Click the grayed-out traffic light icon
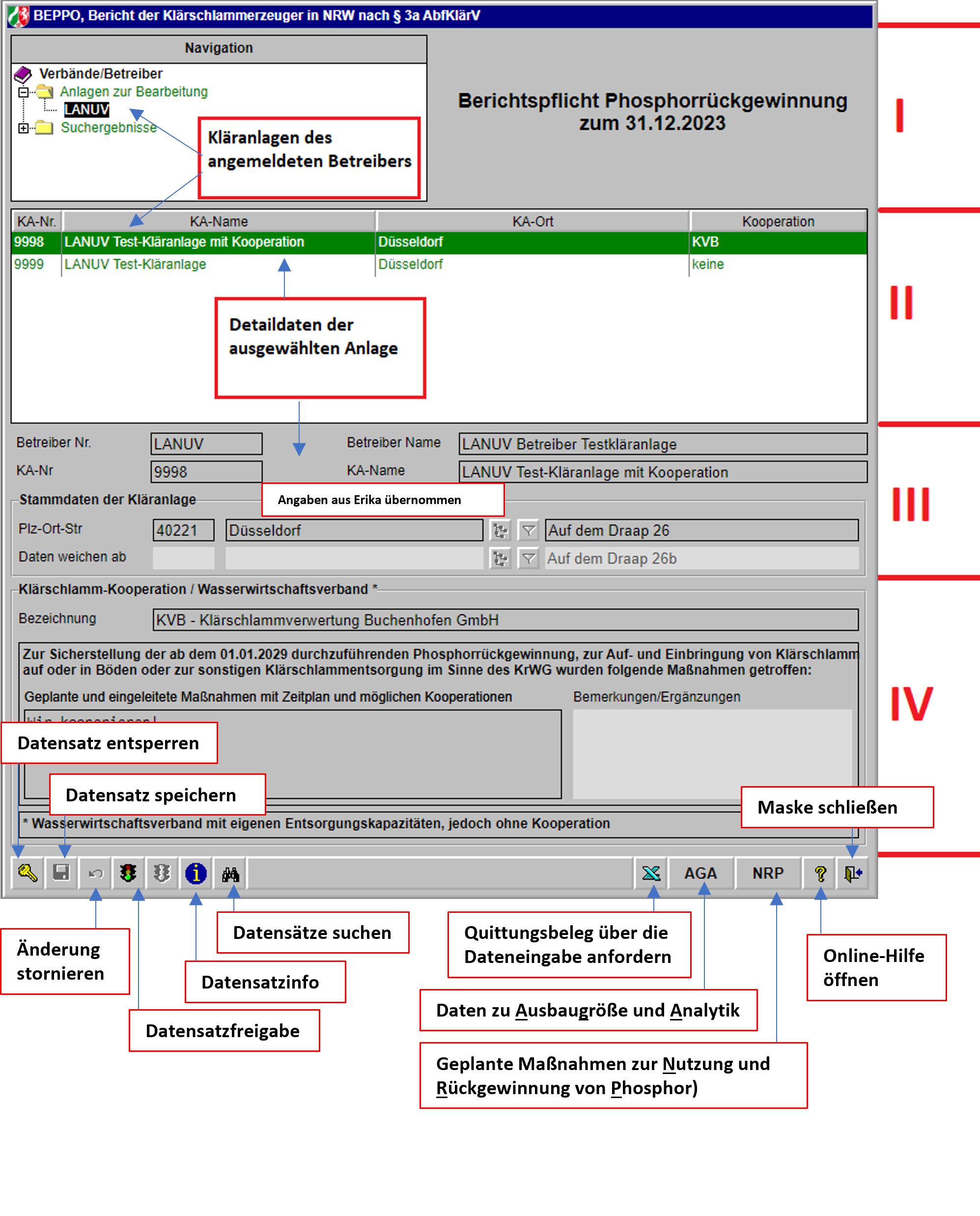980x1216 pixels. tap(162, 874)
